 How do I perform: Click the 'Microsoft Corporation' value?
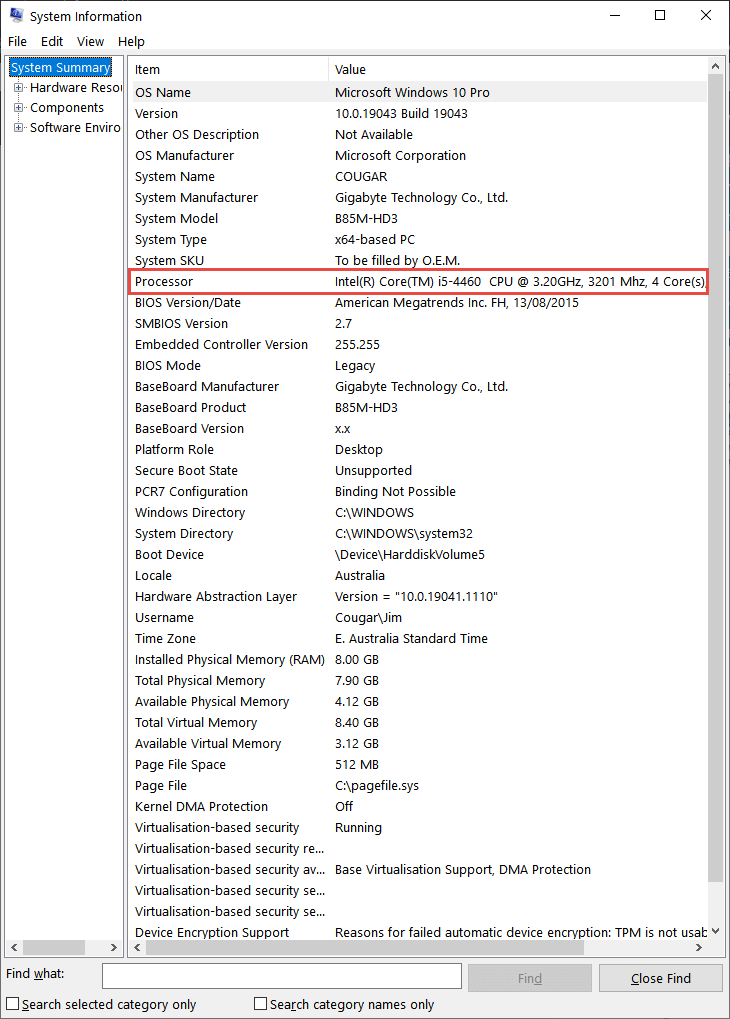click(x=400, y=155)
